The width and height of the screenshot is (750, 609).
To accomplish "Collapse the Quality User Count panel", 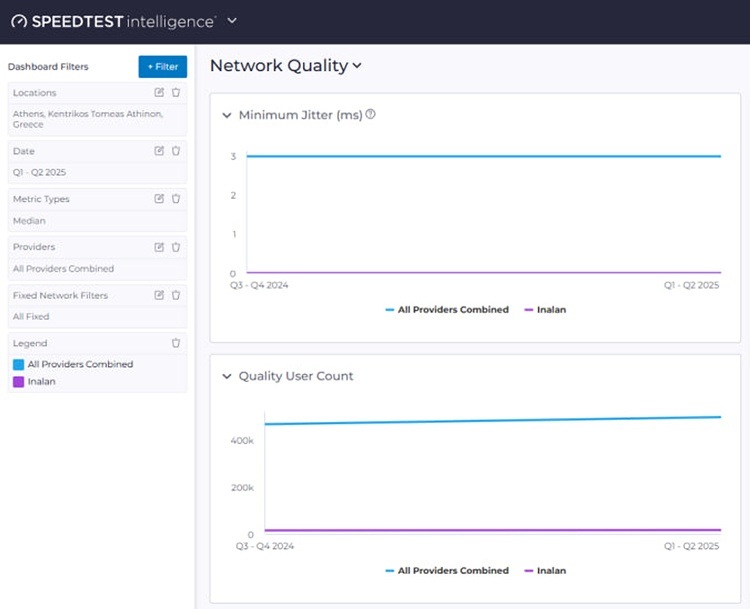I will coord(227,377).
